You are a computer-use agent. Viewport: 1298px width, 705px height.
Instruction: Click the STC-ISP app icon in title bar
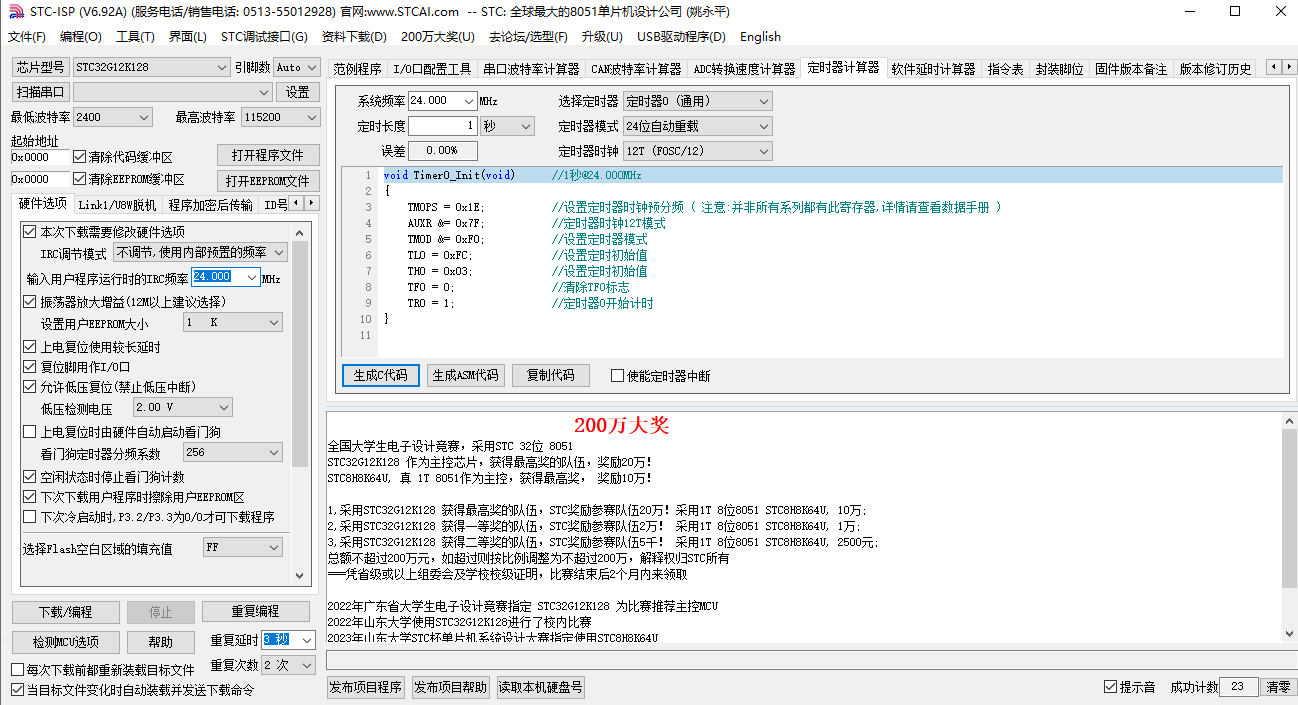(15, 12)
